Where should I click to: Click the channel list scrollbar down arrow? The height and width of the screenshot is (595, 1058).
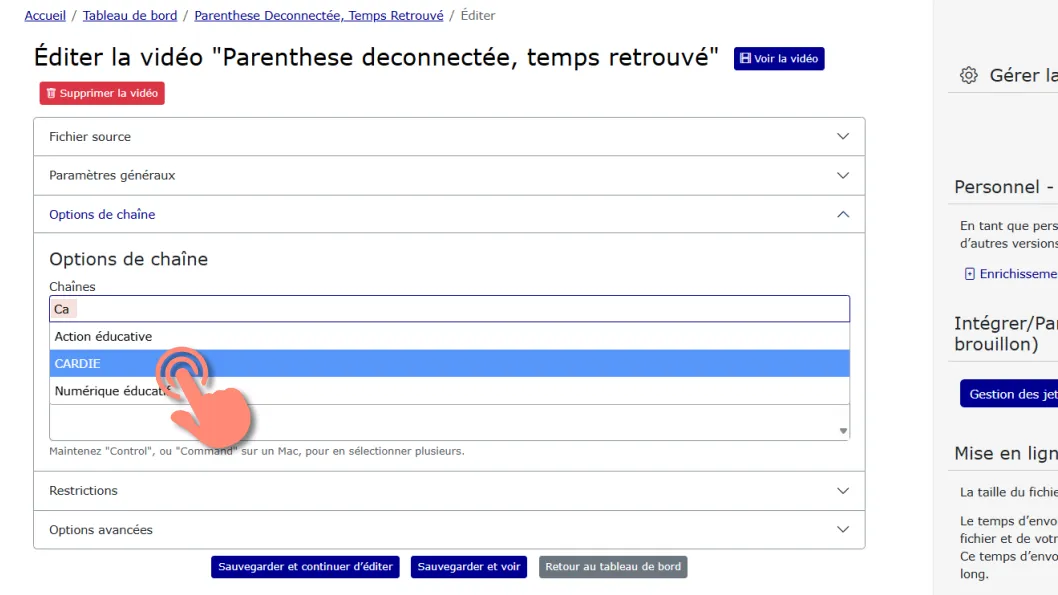(x=843, y=430)
